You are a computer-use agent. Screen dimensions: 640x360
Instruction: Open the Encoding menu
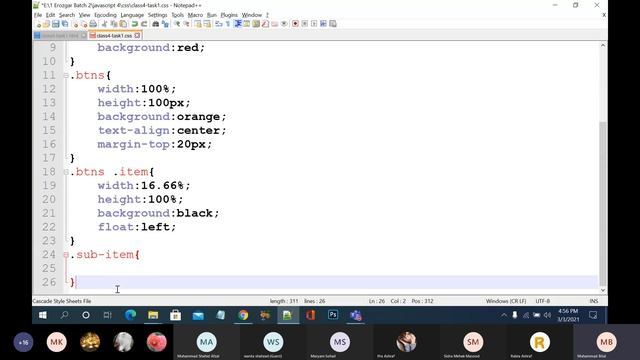pyautogui.click(x=105, y=15)
